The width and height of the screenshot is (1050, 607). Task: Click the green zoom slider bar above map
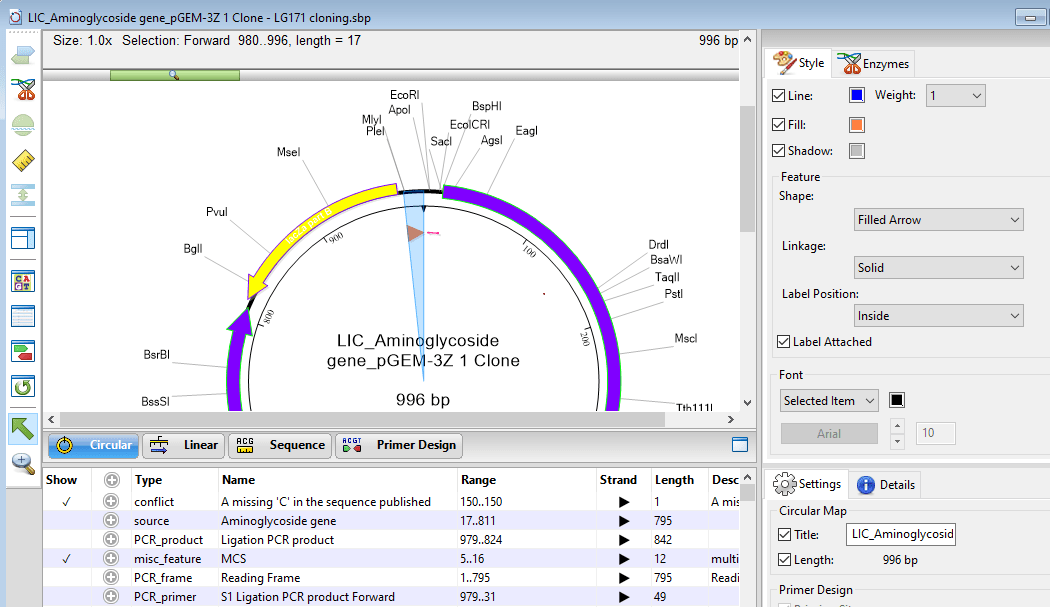(175, 75)
